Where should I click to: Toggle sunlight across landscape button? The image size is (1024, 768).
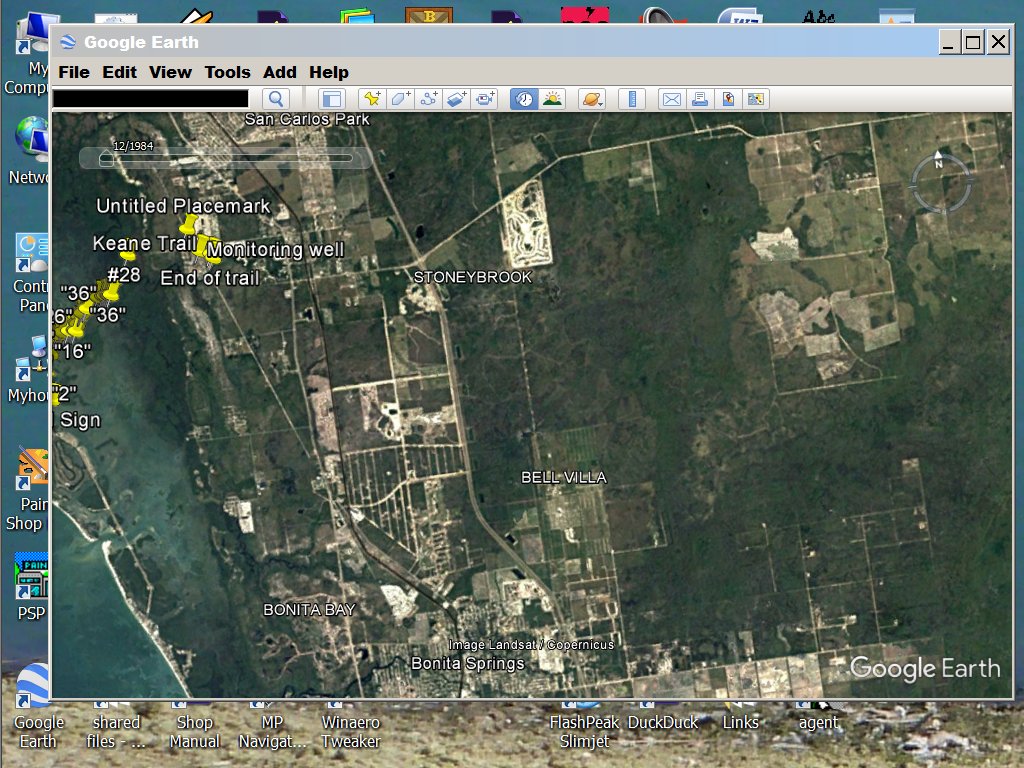pyautogui.click(x=551, y=98)
